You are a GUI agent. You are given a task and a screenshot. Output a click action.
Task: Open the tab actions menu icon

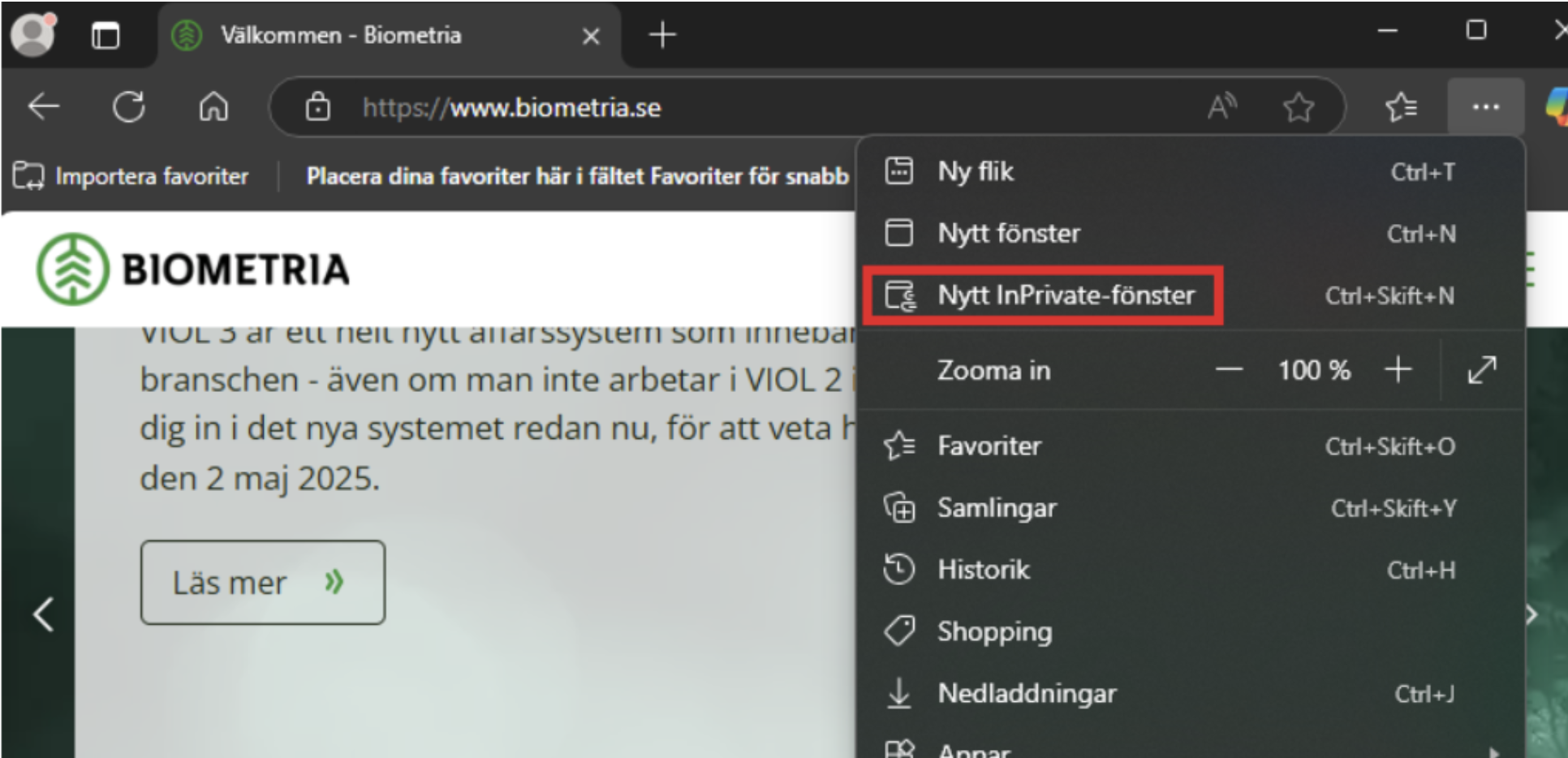tap(106, 36)
